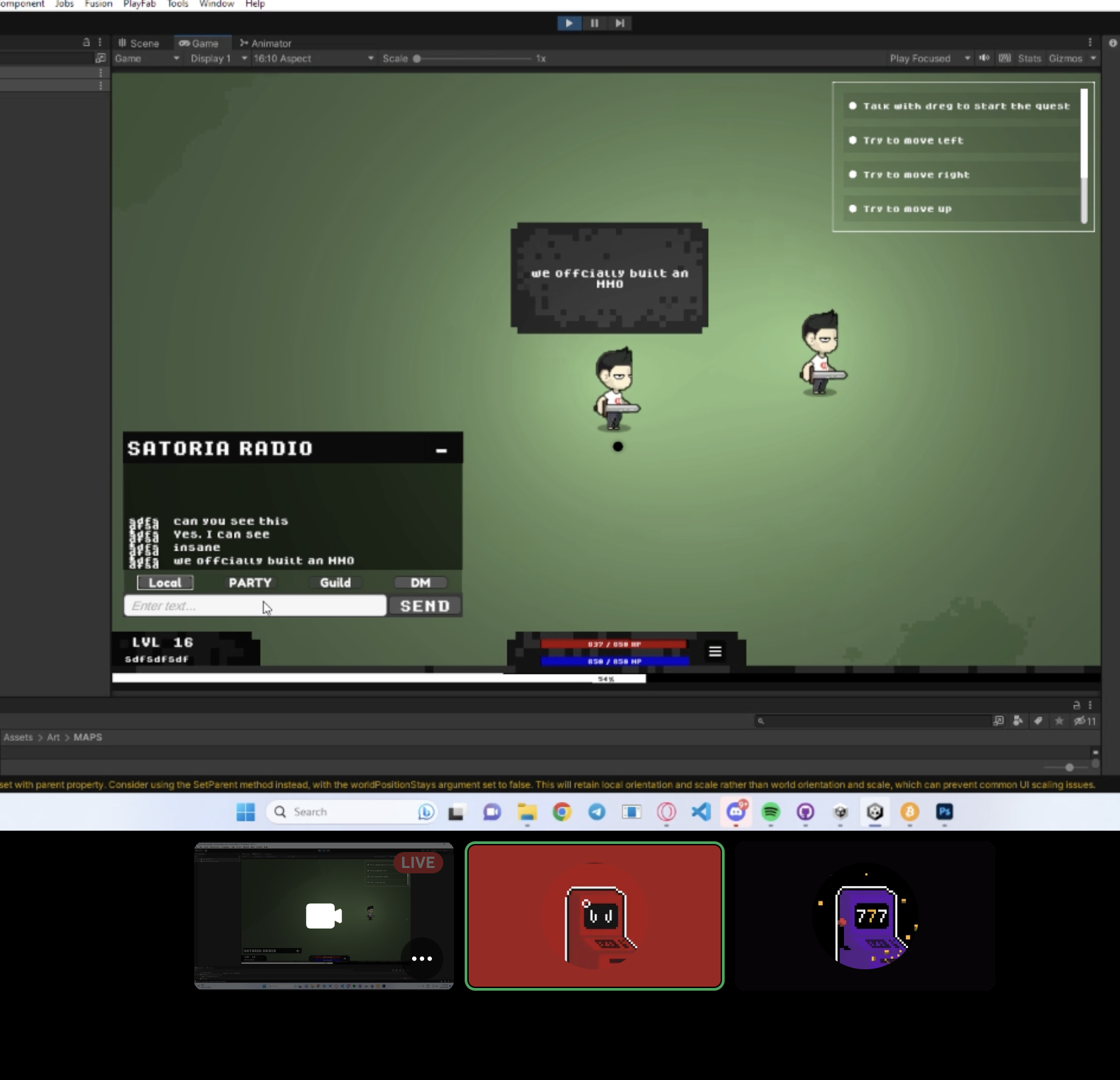Click the console warning message in status bar
Screen dimensions: 1120x1080
point(548,785)
